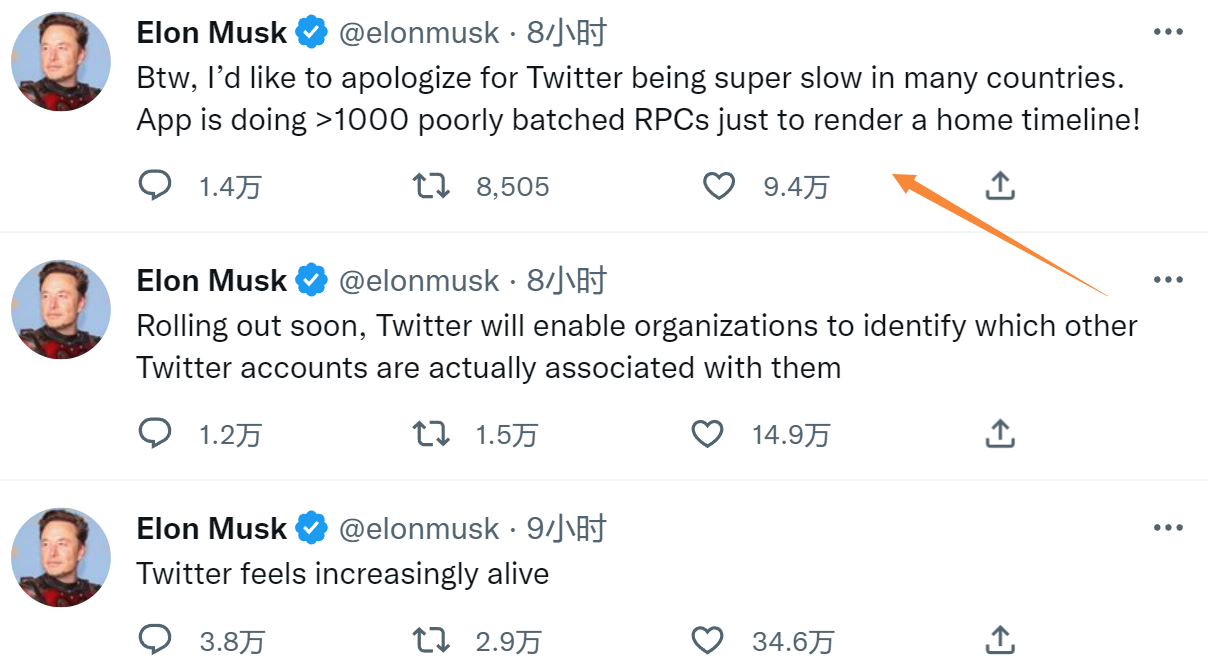This screenshot has height=663, width=1208.
Task: Reply to the Twitter slow apology tweet
Action: coord(155,186)
